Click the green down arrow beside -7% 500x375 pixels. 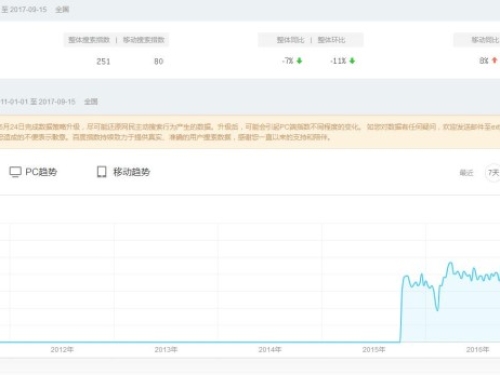299,61
